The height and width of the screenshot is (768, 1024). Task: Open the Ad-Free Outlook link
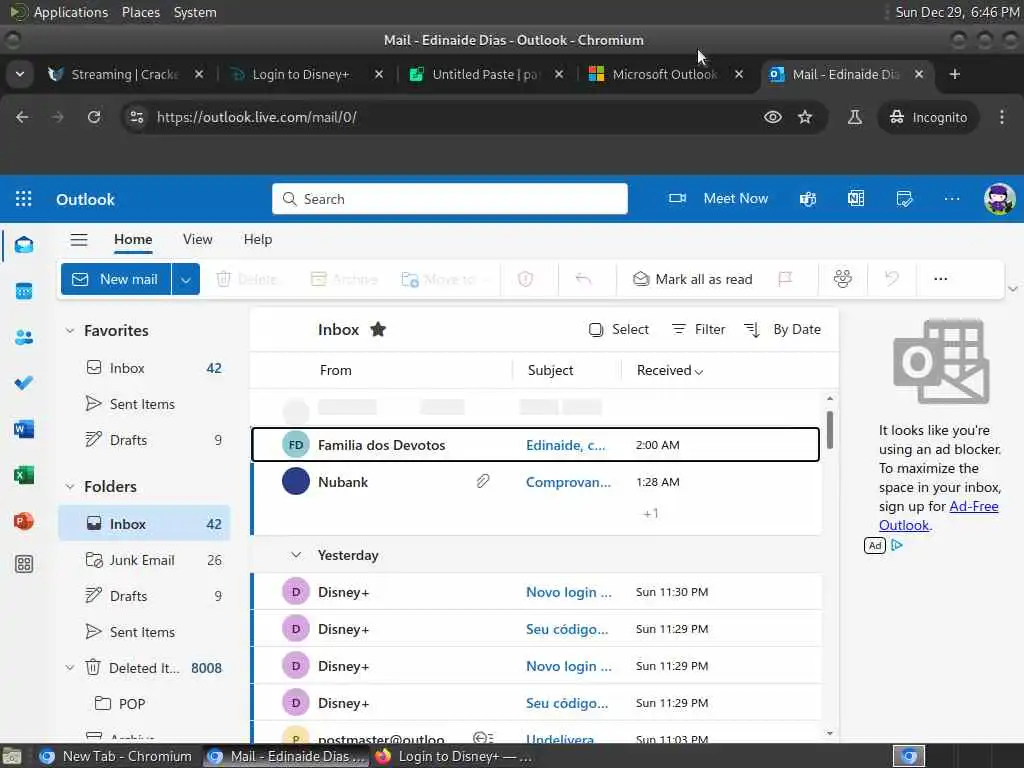coord(938,515)
